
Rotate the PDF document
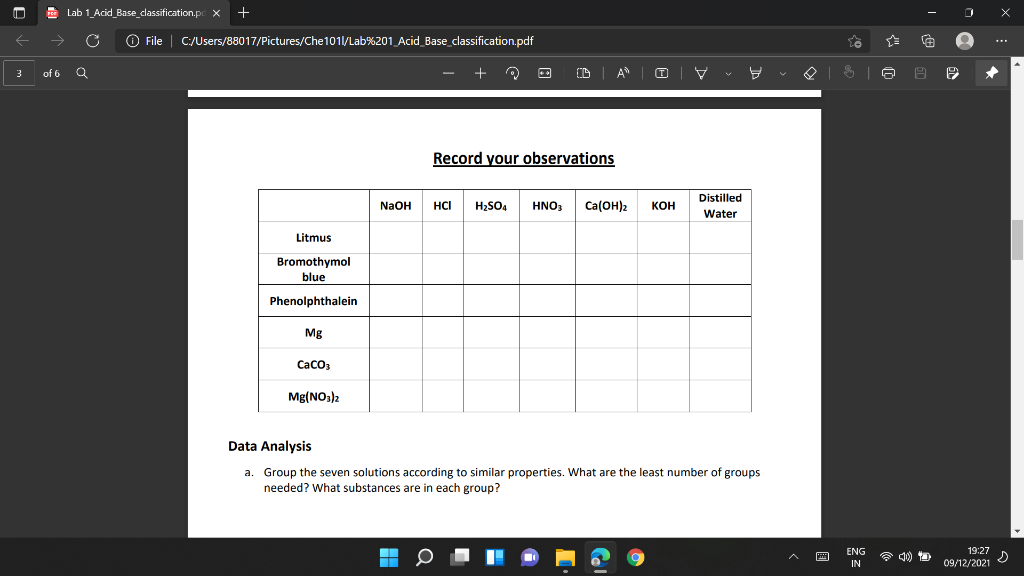pyautogui.click(x=513, y=73)
